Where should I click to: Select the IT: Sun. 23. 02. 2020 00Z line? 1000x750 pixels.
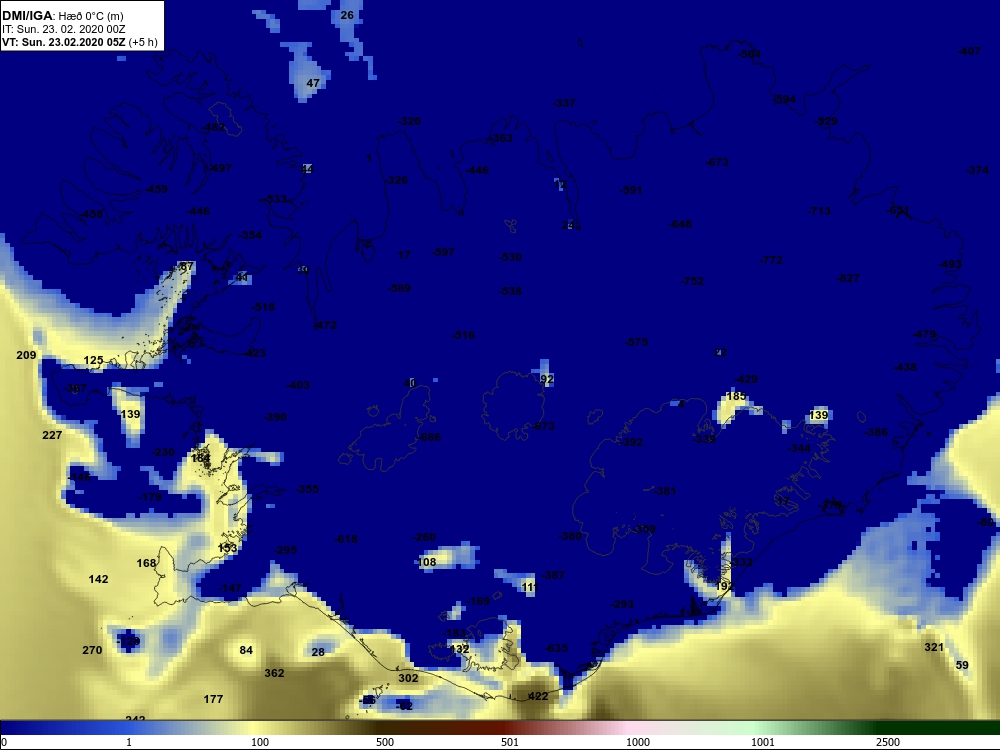63,29
